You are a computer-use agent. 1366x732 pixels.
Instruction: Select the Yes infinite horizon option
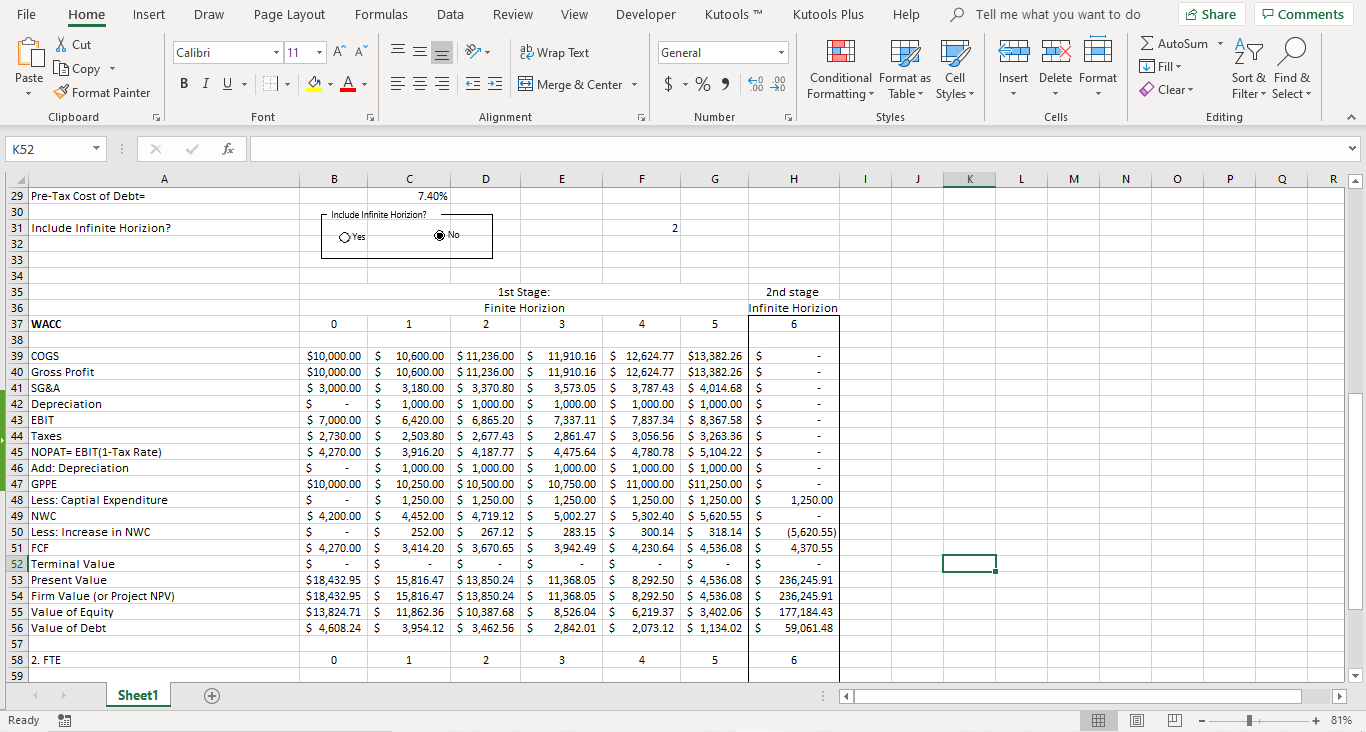click(x=345, y=237)
